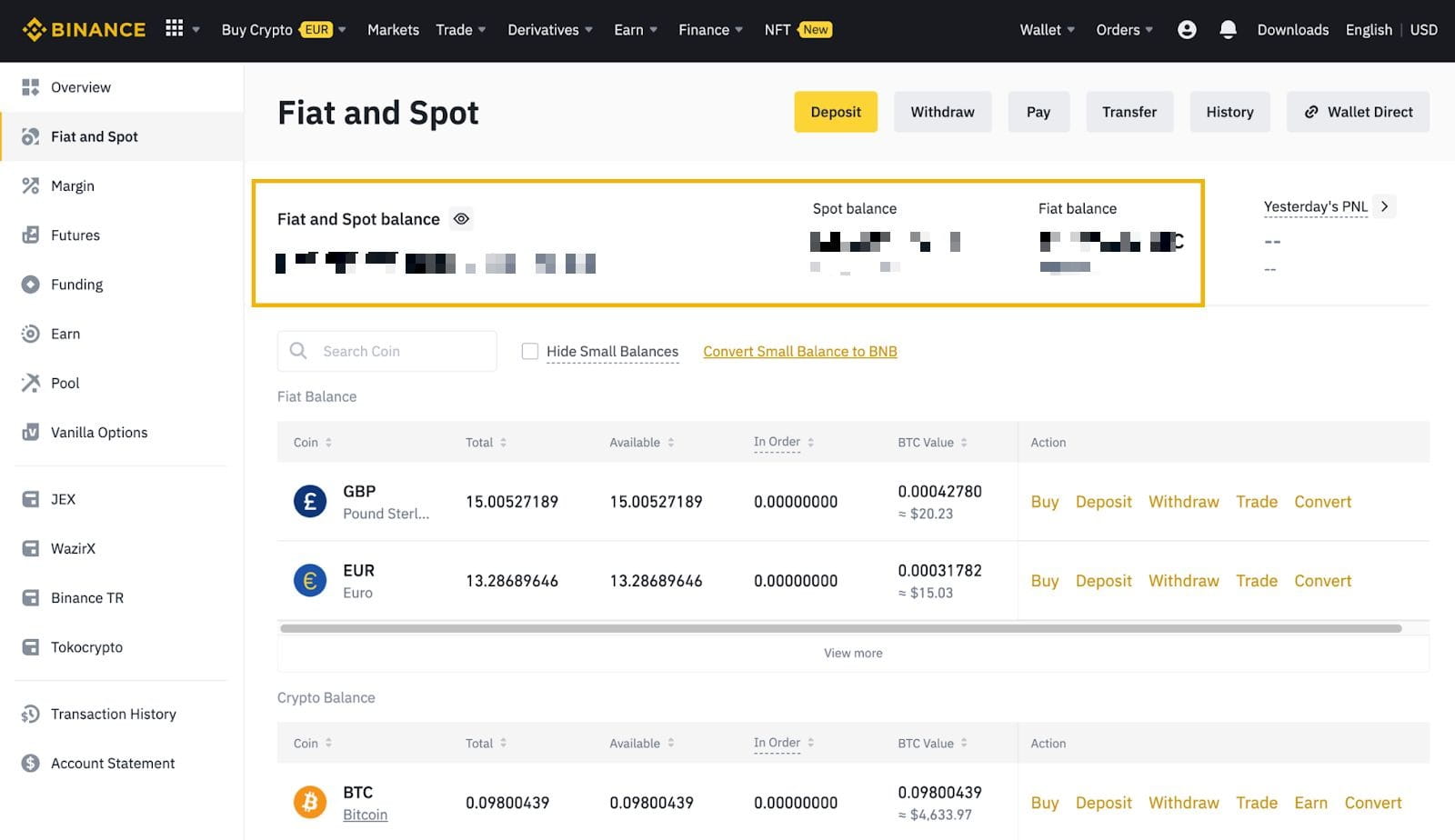Open Futures from the sidebar
Screen dimensions: 1455x840
[75, 235]
